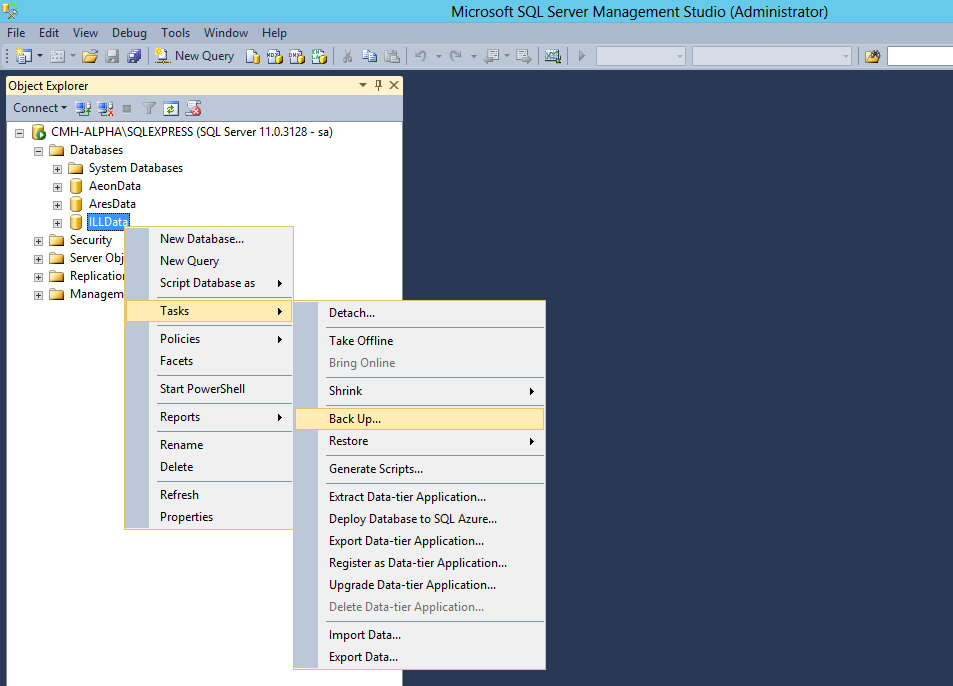Open the Connect dropdown menu
Screen dimensions: 953x686
[x=40, y=107]
